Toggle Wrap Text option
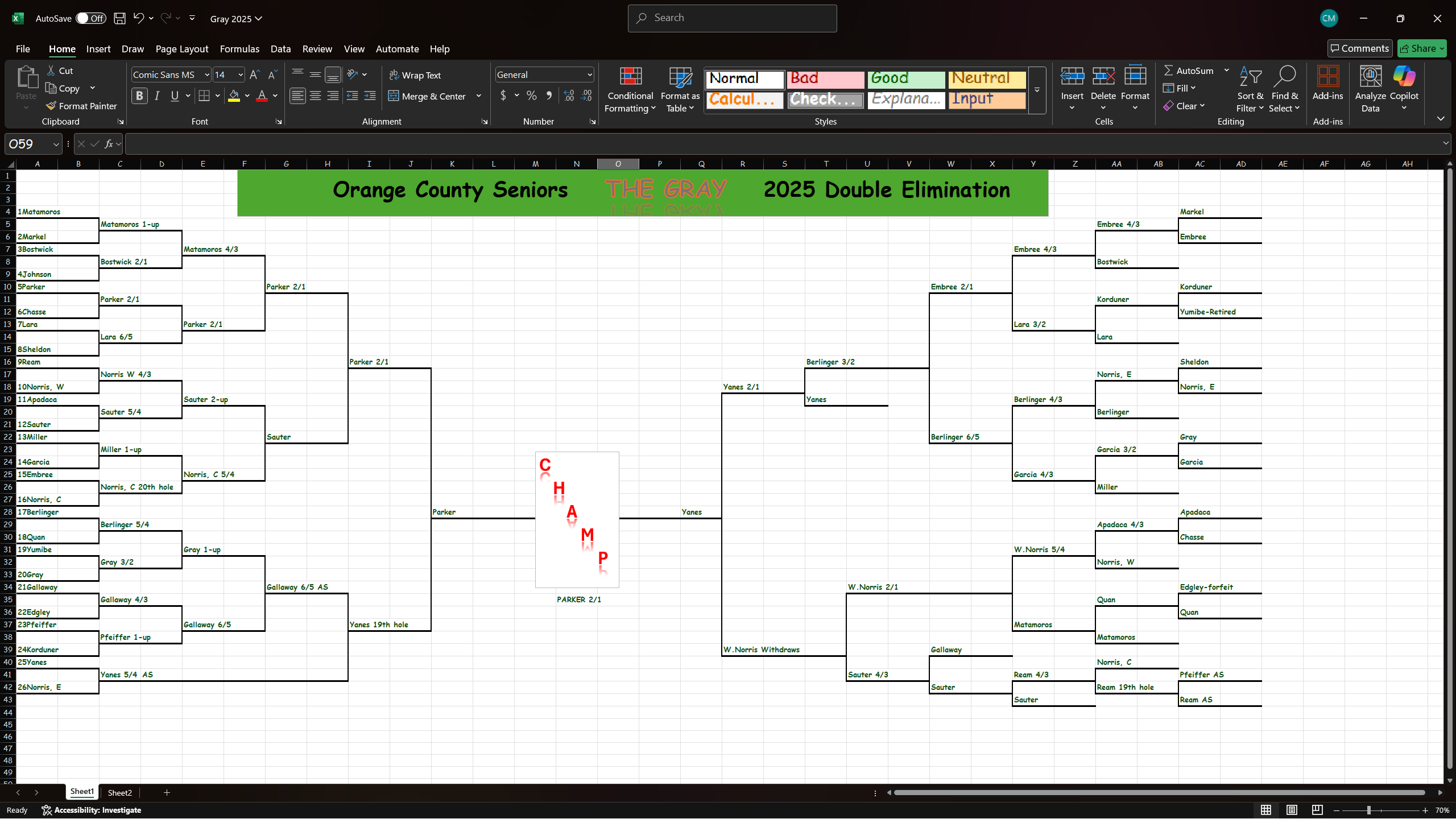The width and height of the screenshot is (1456, 819). pyautogui.click(x=415, y=75)
